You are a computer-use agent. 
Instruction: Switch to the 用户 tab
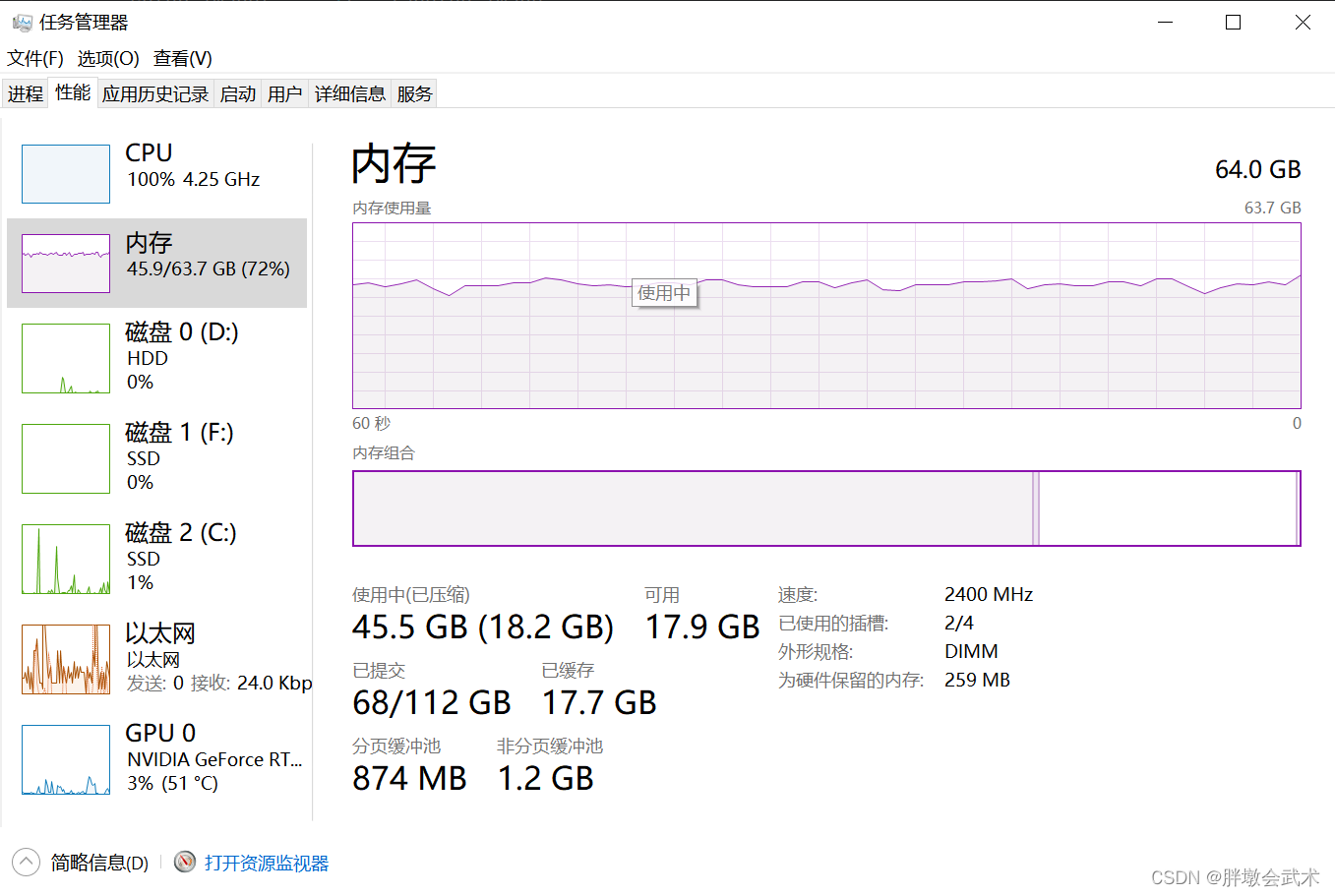tap(285, 93)
